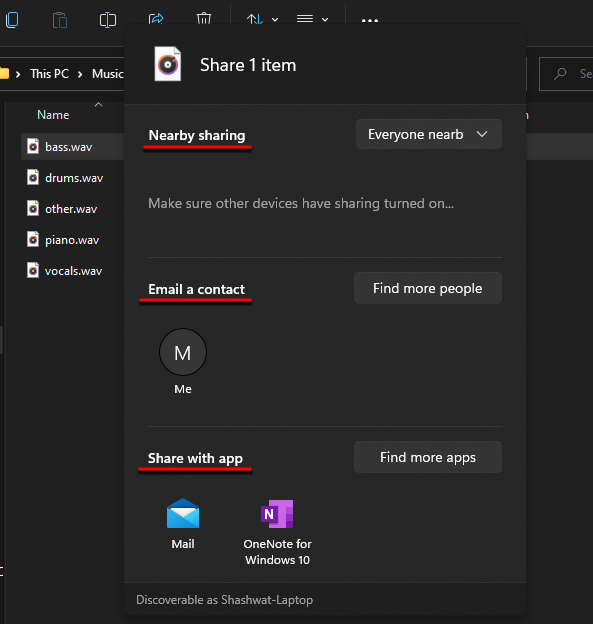Click the Find more apps button
Viewport: 593px width, 624px height.
tap(428, 457)
